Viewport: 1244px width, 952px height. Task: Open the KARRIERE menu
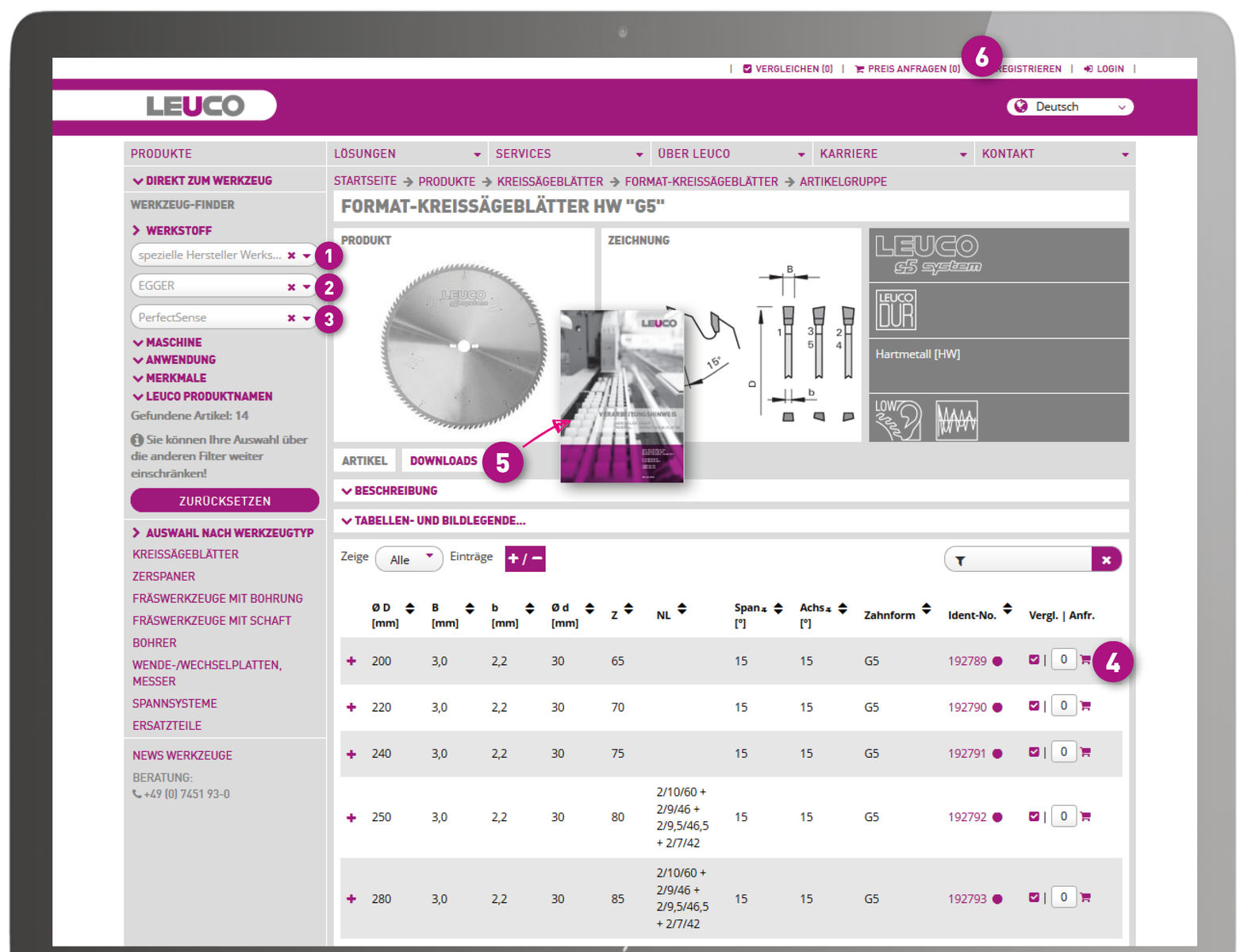tap(893, 154)
